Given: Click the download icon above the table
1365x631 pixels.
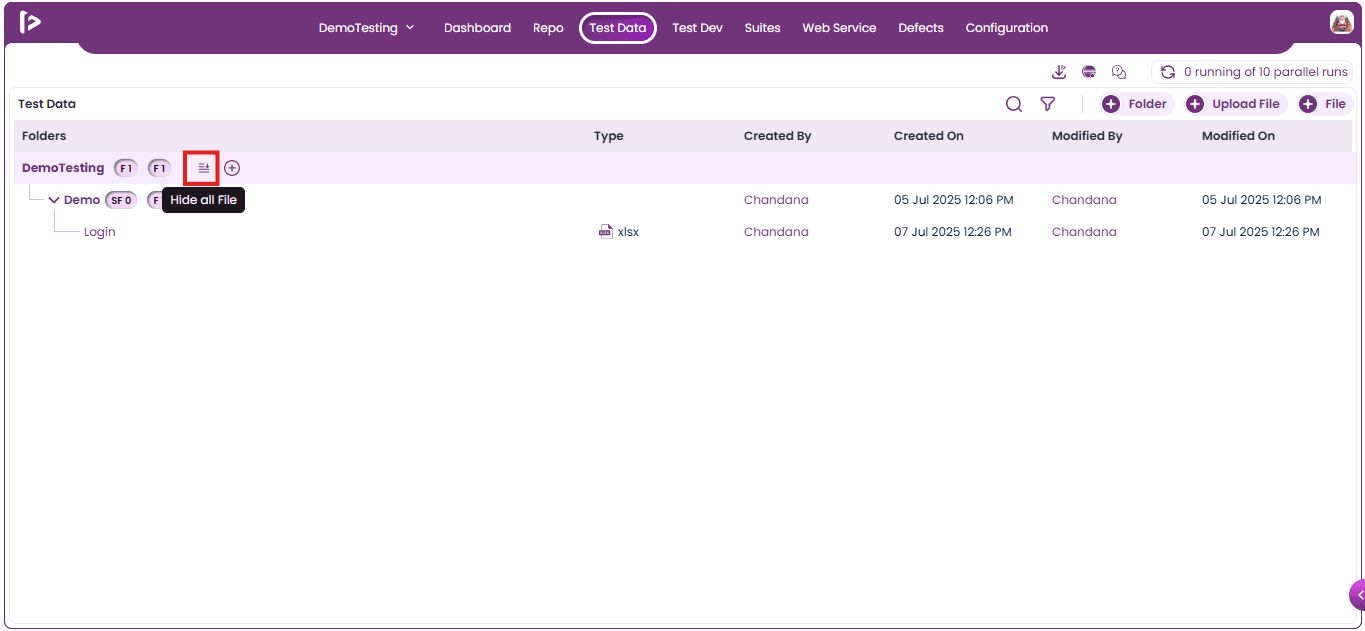Looking at the screenshot, I should (x=1060, y=72).
